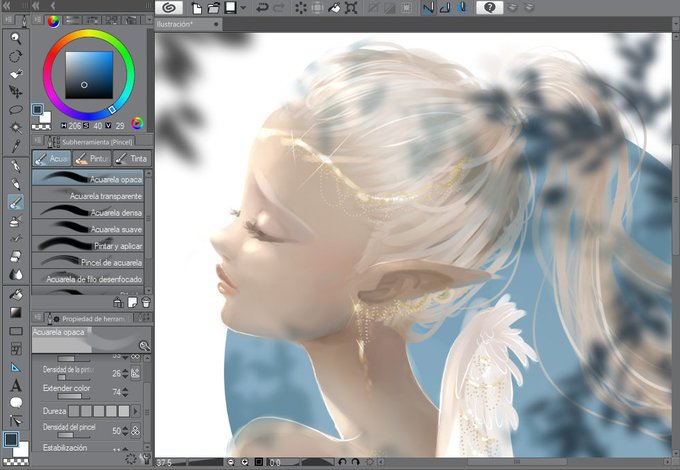
Task: Select the Pen tool in toolbar
Action: (16, 166)
